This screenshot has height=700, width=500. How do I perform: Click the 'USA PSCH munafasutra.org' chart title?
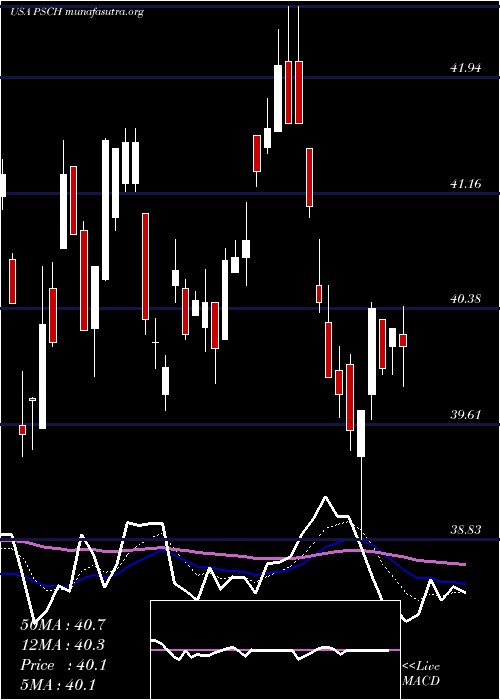pyautogui.click(x=76, y=12)
